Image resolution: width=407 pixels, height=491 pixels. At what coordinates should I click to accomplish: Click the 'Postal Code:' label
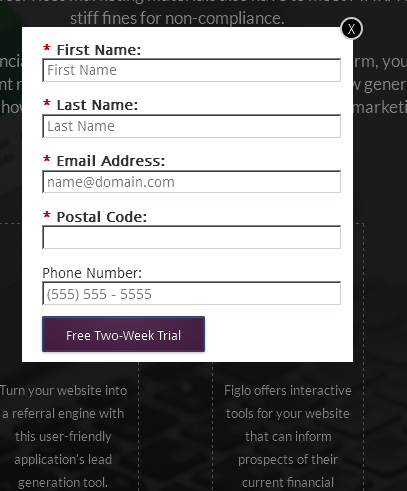[x=102, y=217]
